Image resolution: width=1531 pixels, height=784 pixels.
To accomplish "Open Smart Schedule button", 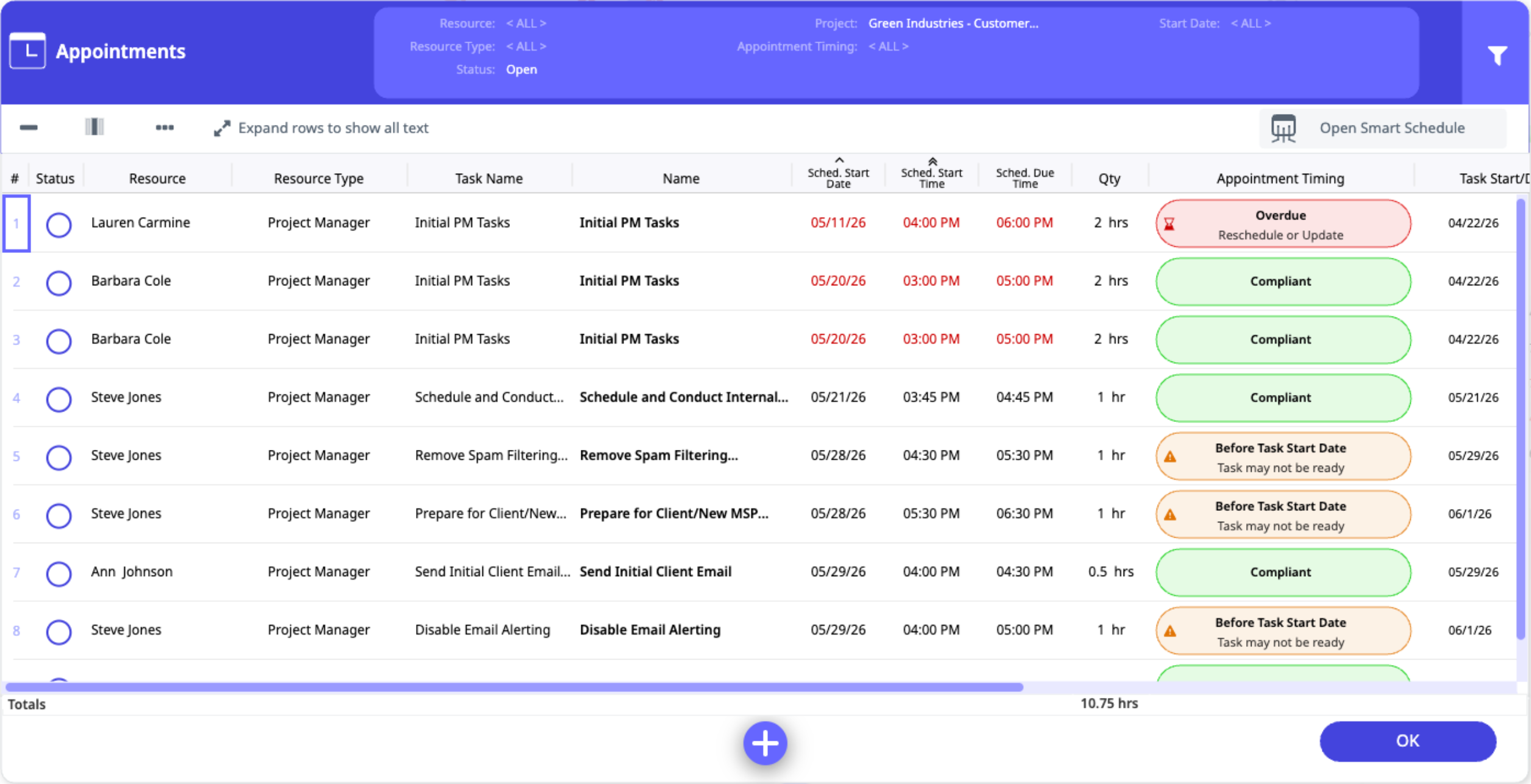I will 1383,128.
